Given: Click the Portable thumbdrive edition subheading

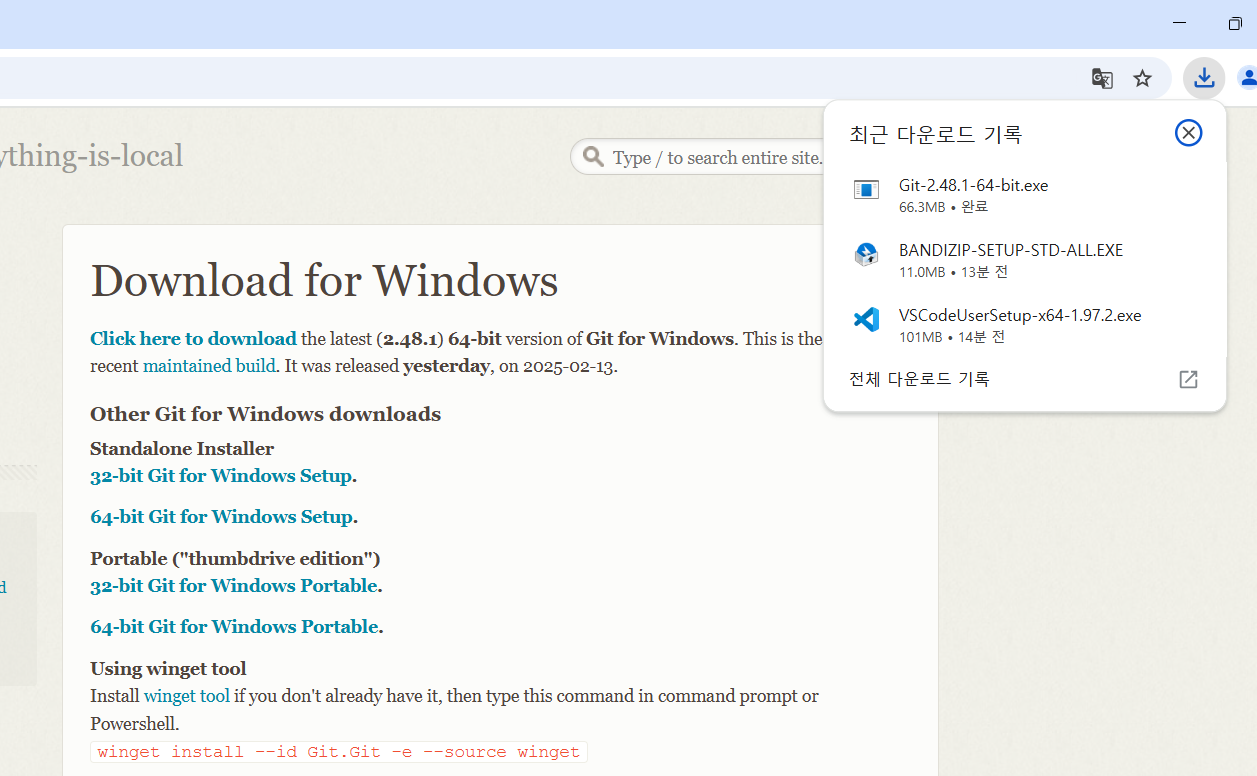Looking at the screenshot, I should click(x=235, y=559).
